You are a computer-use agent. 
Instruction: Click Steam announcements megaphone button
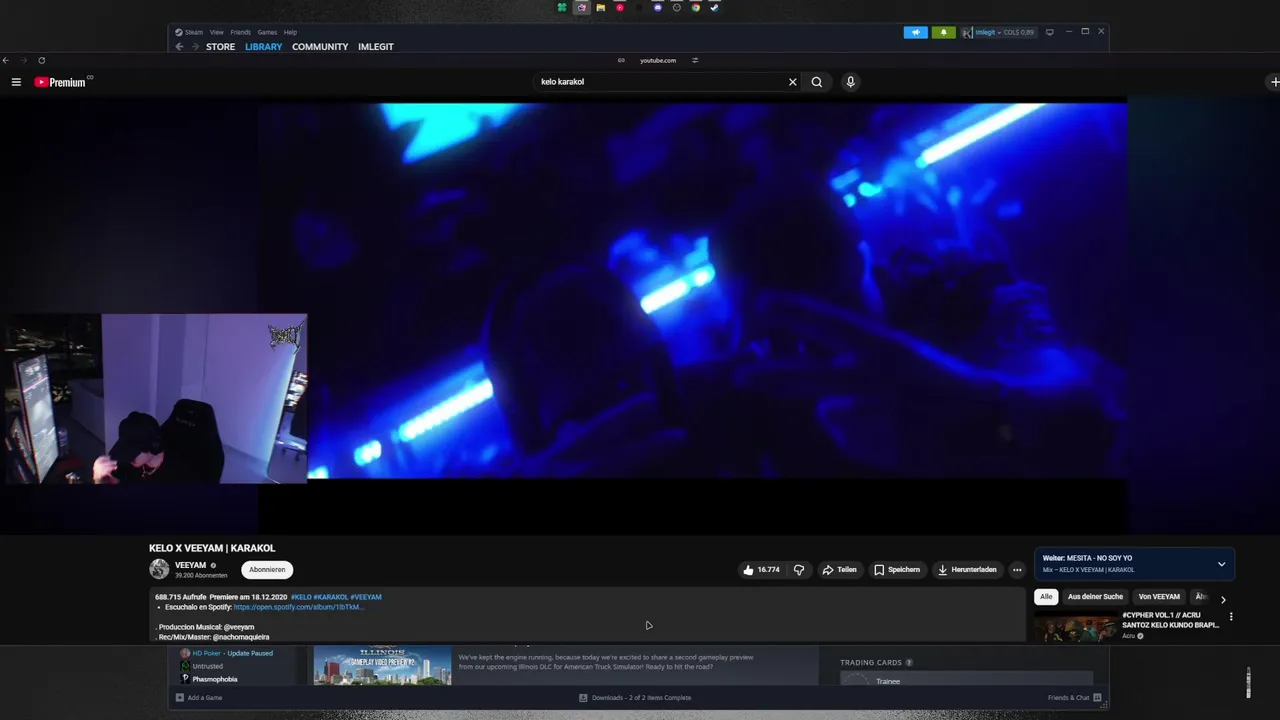[915, 32]
